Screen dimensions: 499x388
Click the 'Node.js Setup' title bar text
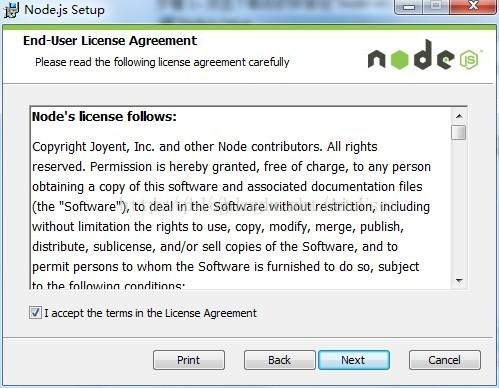pos(64,10)
